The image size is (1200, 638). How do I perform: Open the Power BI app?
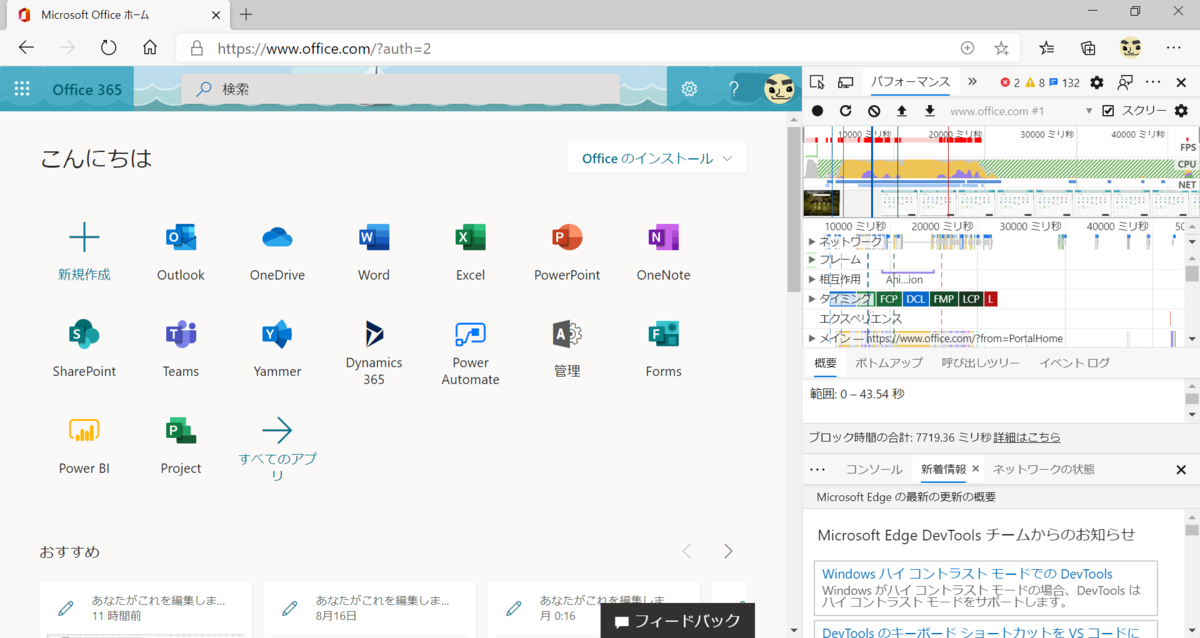[84, 445]
